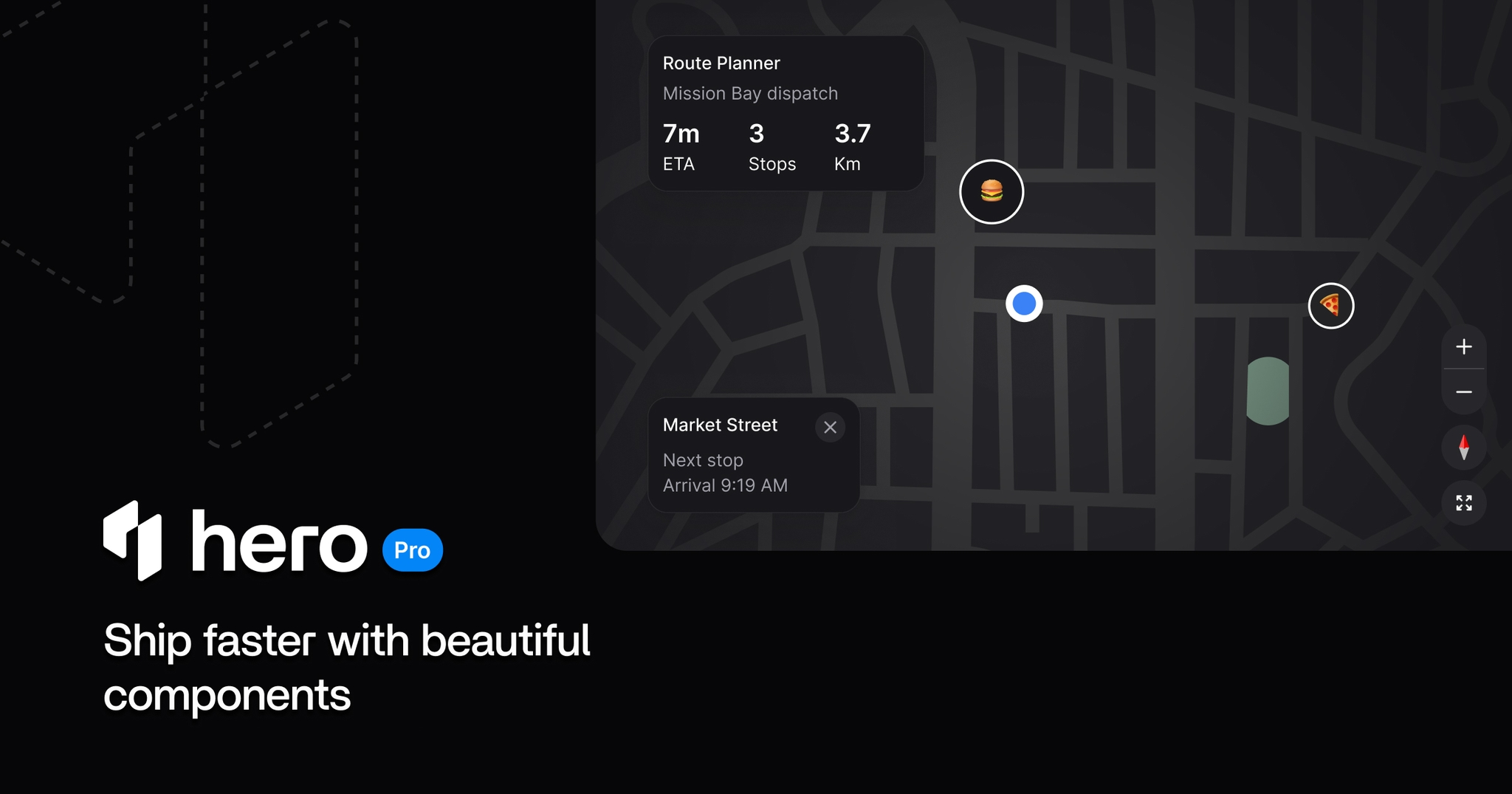Reset map orientation with compass button
This screenshot has height=794, width=1512.
(x=1464, y=448)
